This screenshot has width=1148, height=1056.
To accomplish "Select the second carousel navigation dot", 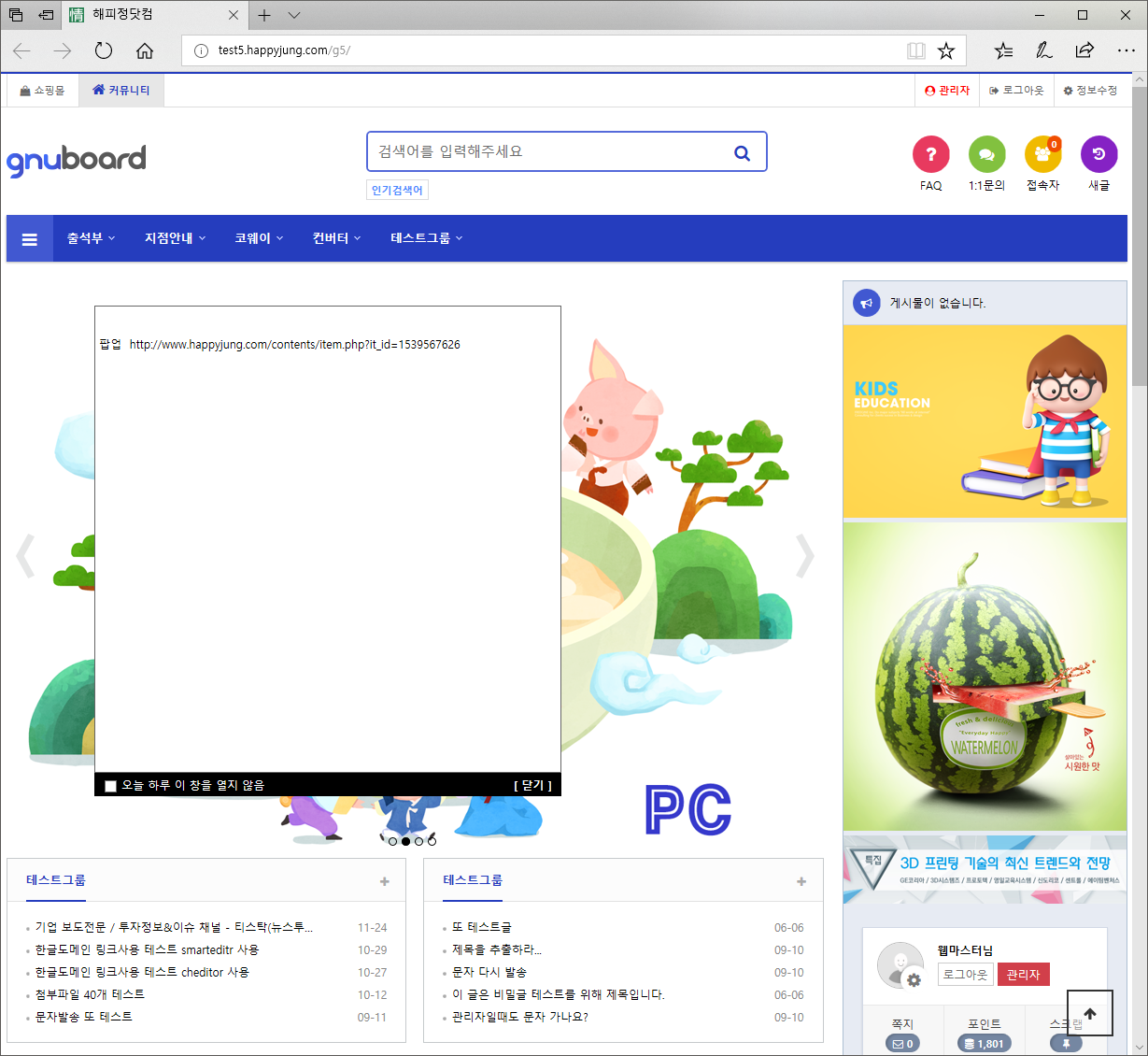I will click(404, 840).
